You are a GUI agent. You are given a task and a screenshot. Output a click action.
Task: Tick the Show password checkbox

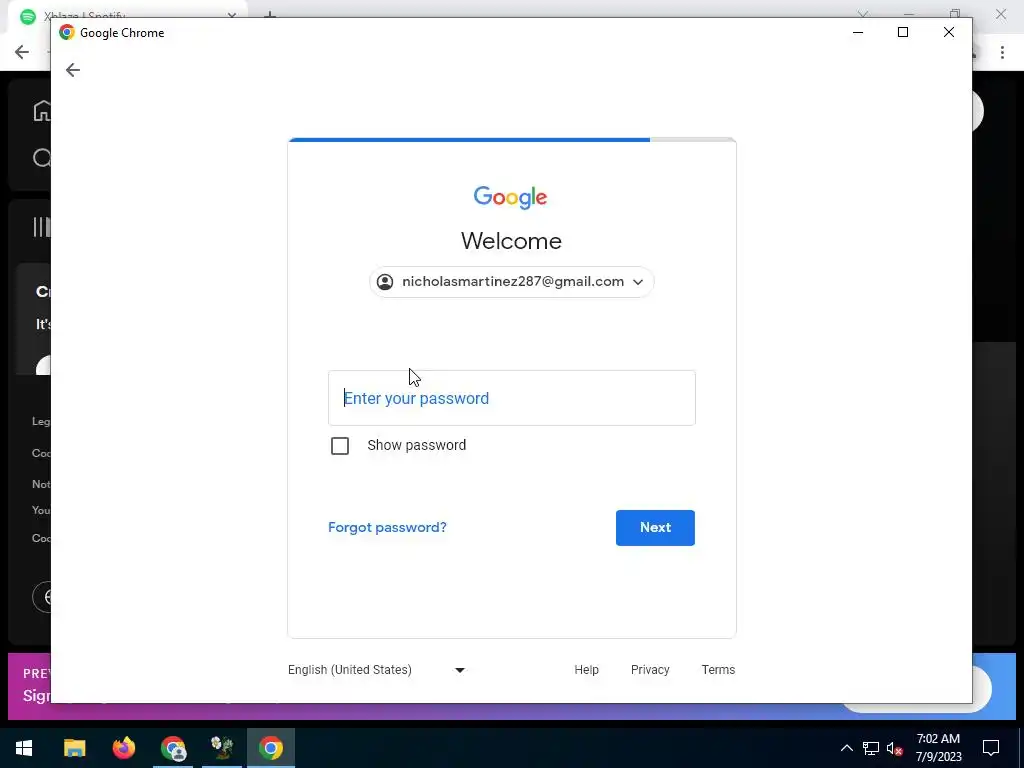point(340,445)
